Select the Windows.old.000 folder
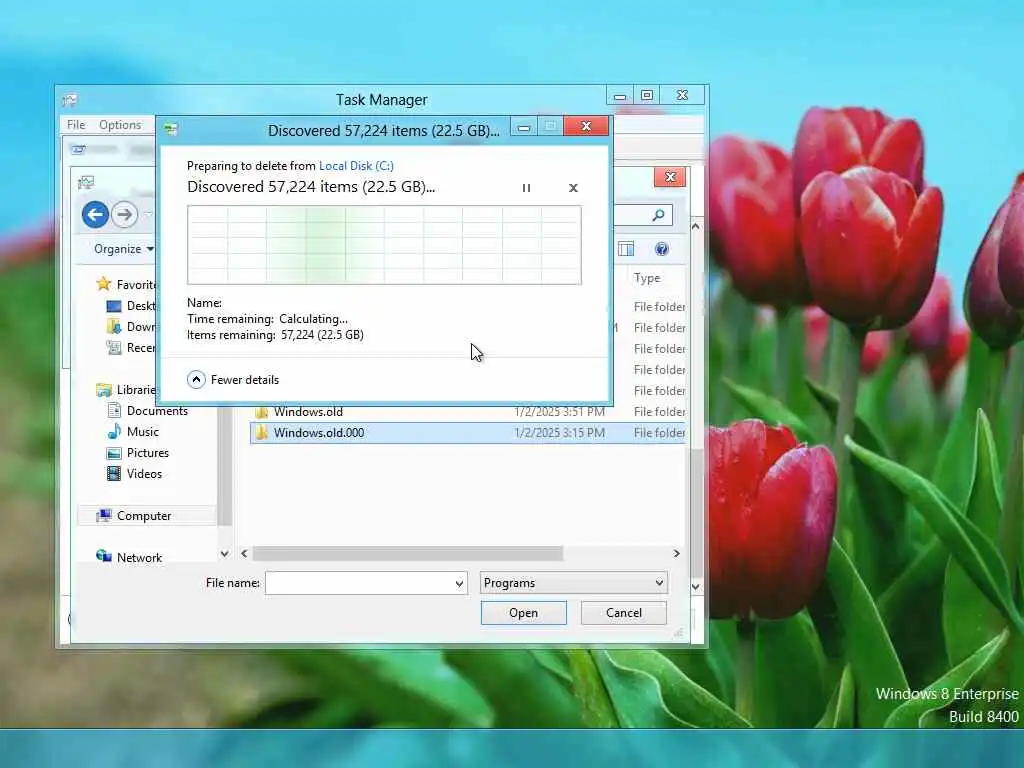This screenshot has width=1024, height=768. [468, 433]
